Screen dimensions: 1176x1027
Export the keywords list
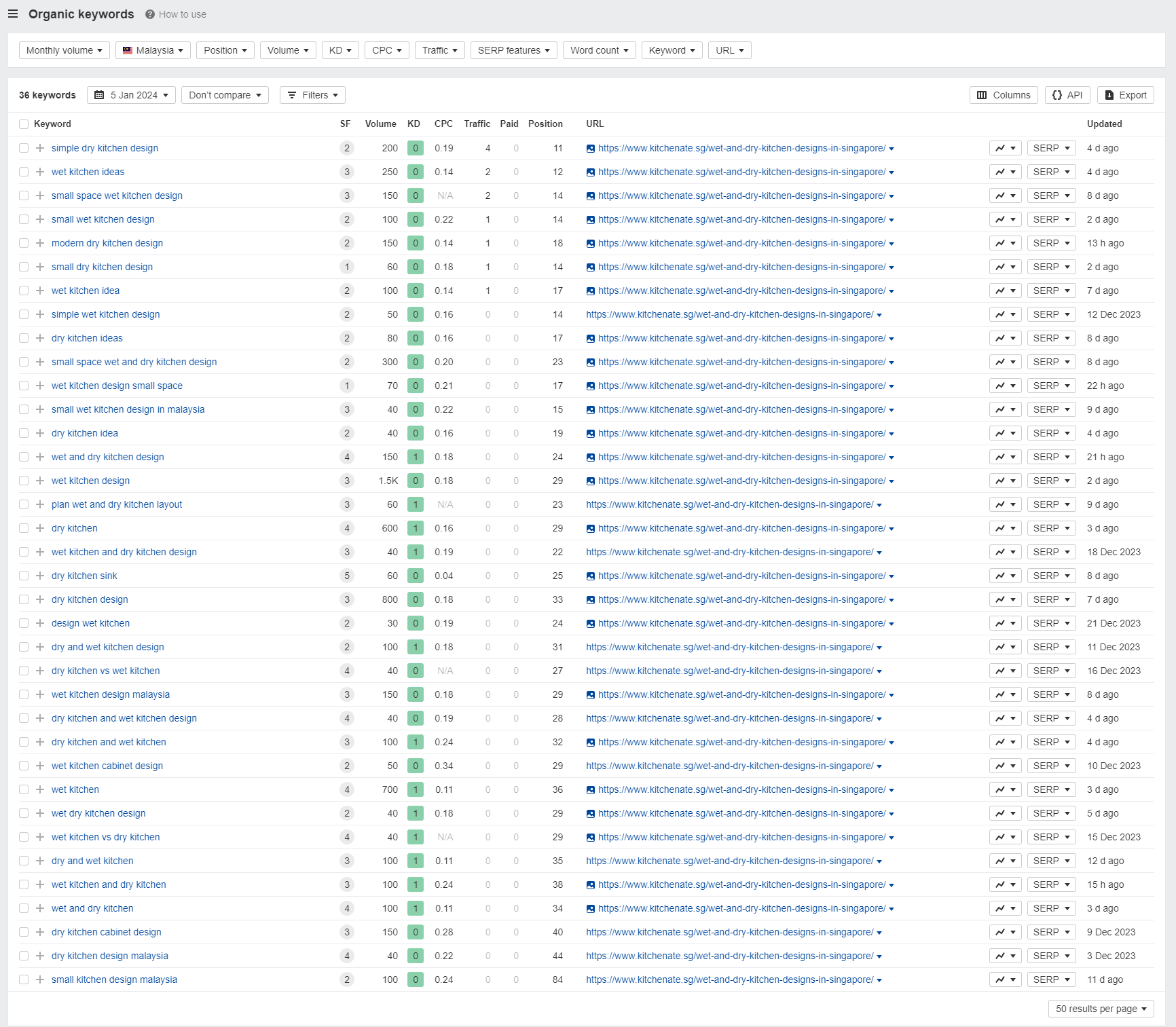[x=1125, y=95]
